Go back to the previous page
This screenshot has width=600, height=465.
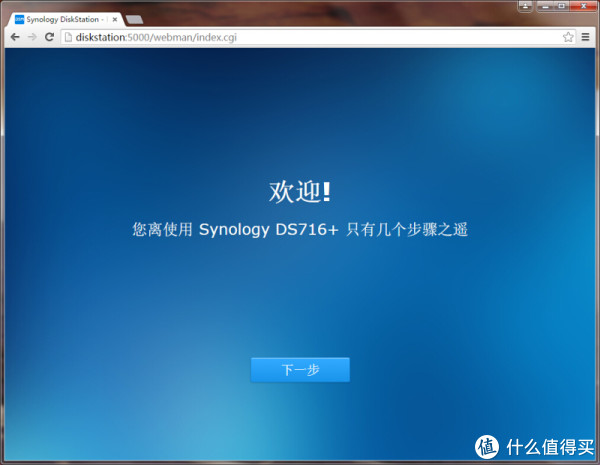click(x=15, y=37)
